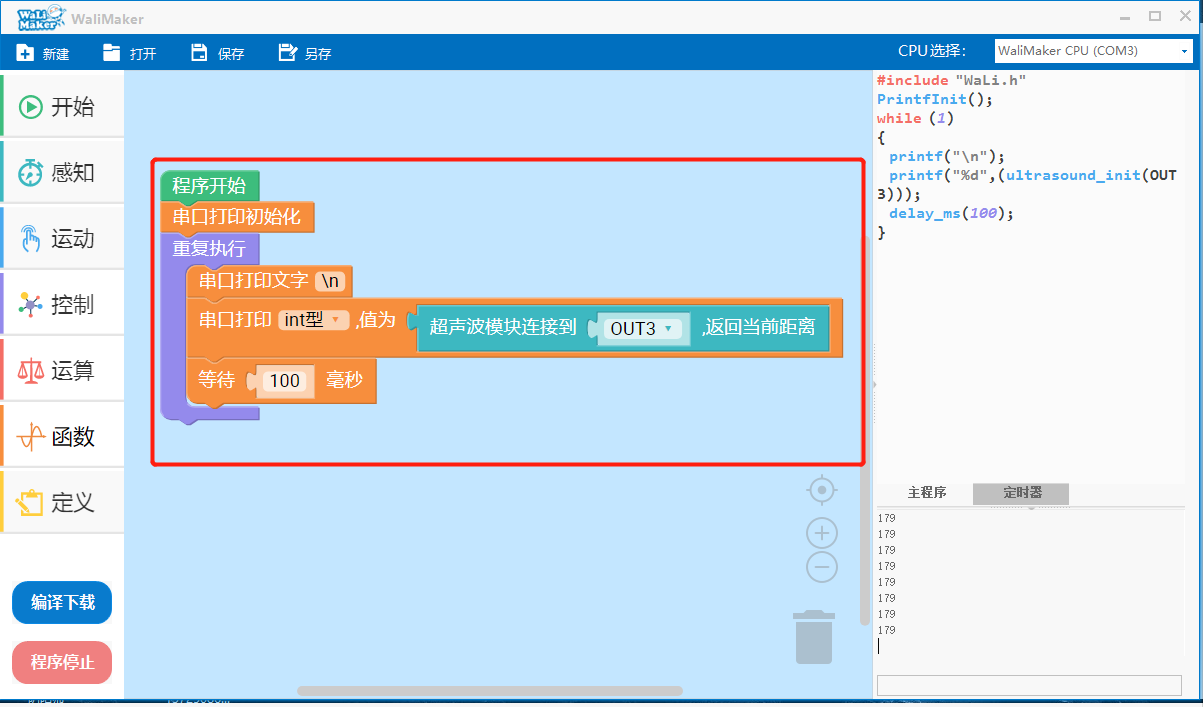The width and height of the screenshot is (1203, 707).
Task: Open the 控制 block category
Action: click(62, 304)
